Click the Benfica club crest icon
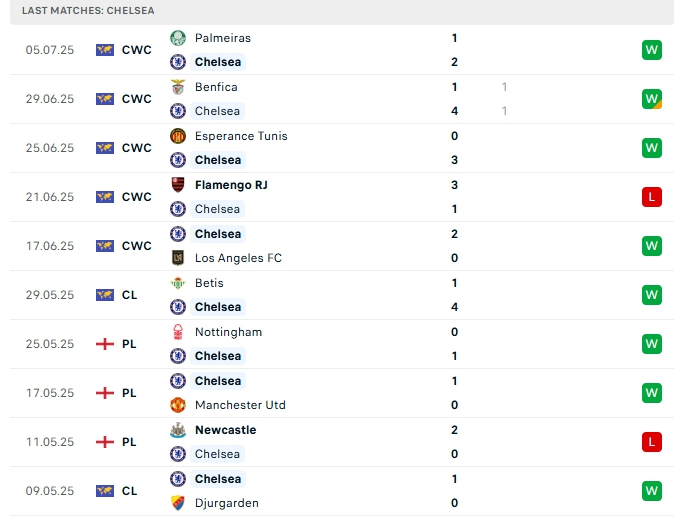The image size is (683, 520). click(x=178, y=87)
